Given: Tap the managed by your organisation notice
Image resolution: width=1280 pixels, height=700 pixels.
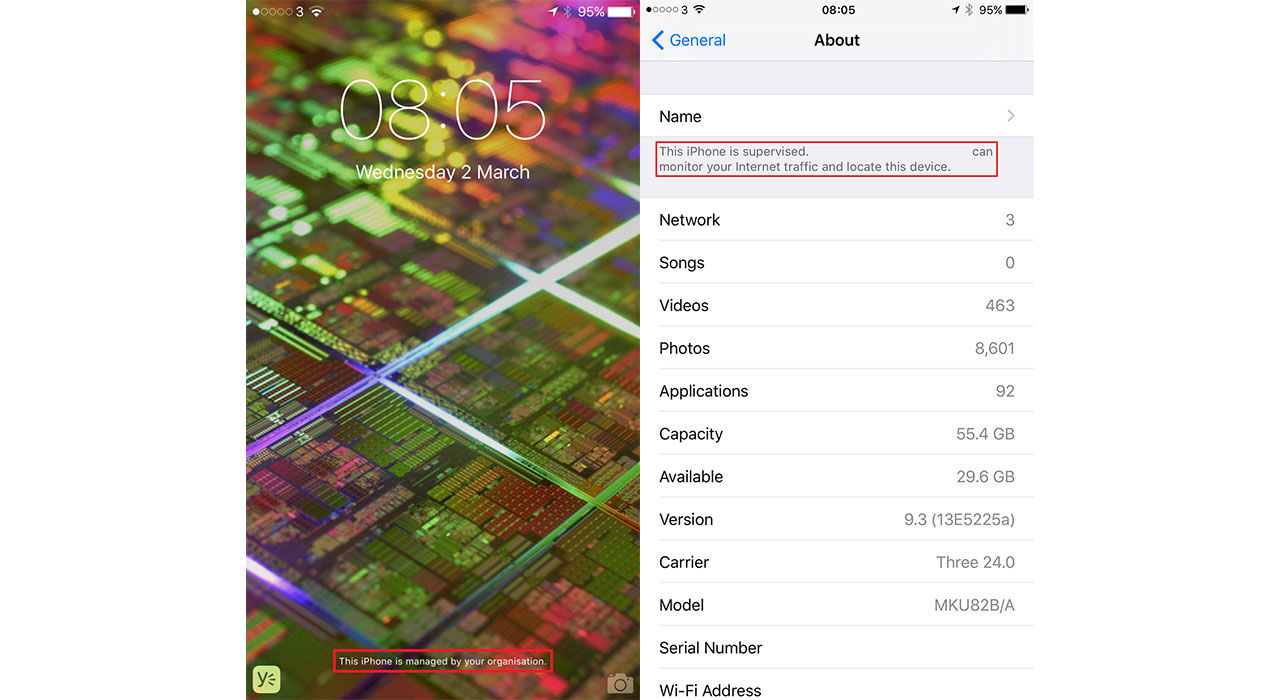Looking at the screenshot, I should [x=443, y=661].
